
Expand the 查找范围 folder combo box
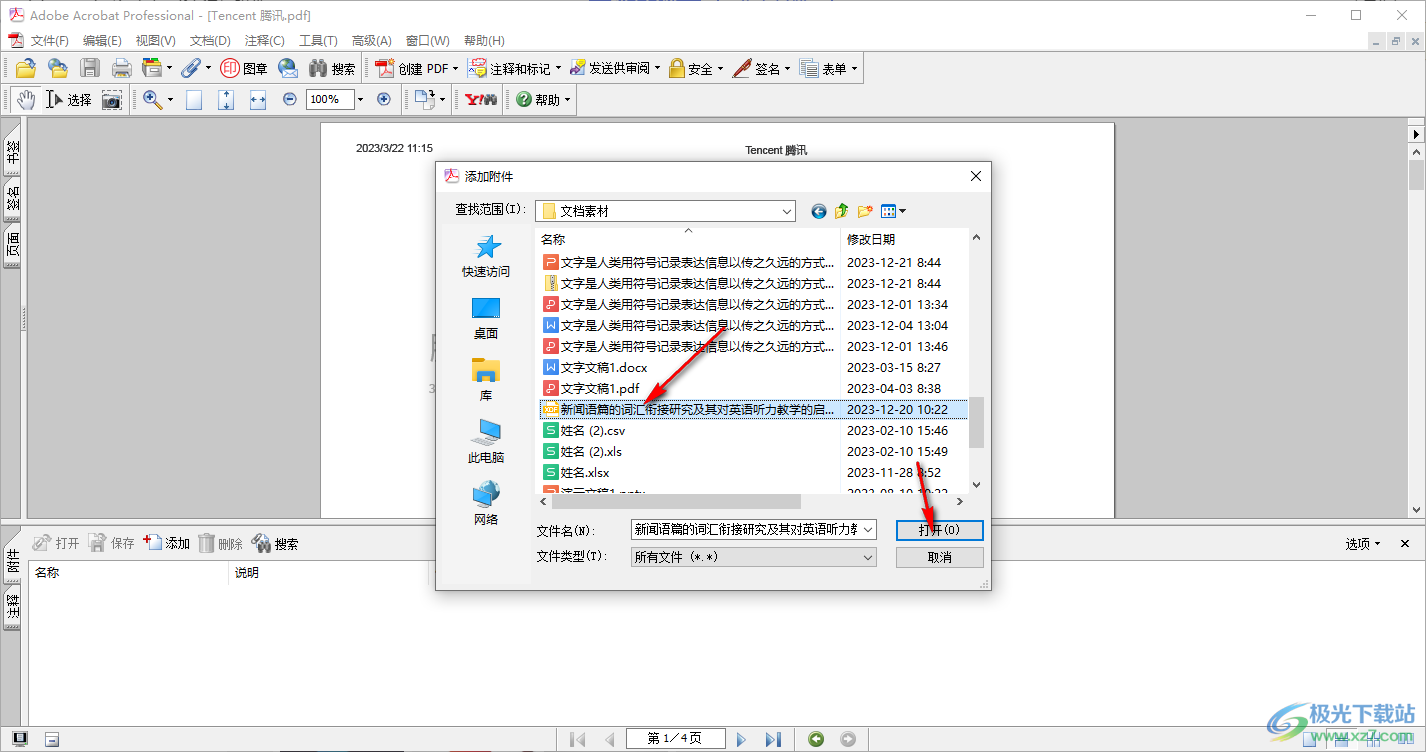click(x=665, y=211)
